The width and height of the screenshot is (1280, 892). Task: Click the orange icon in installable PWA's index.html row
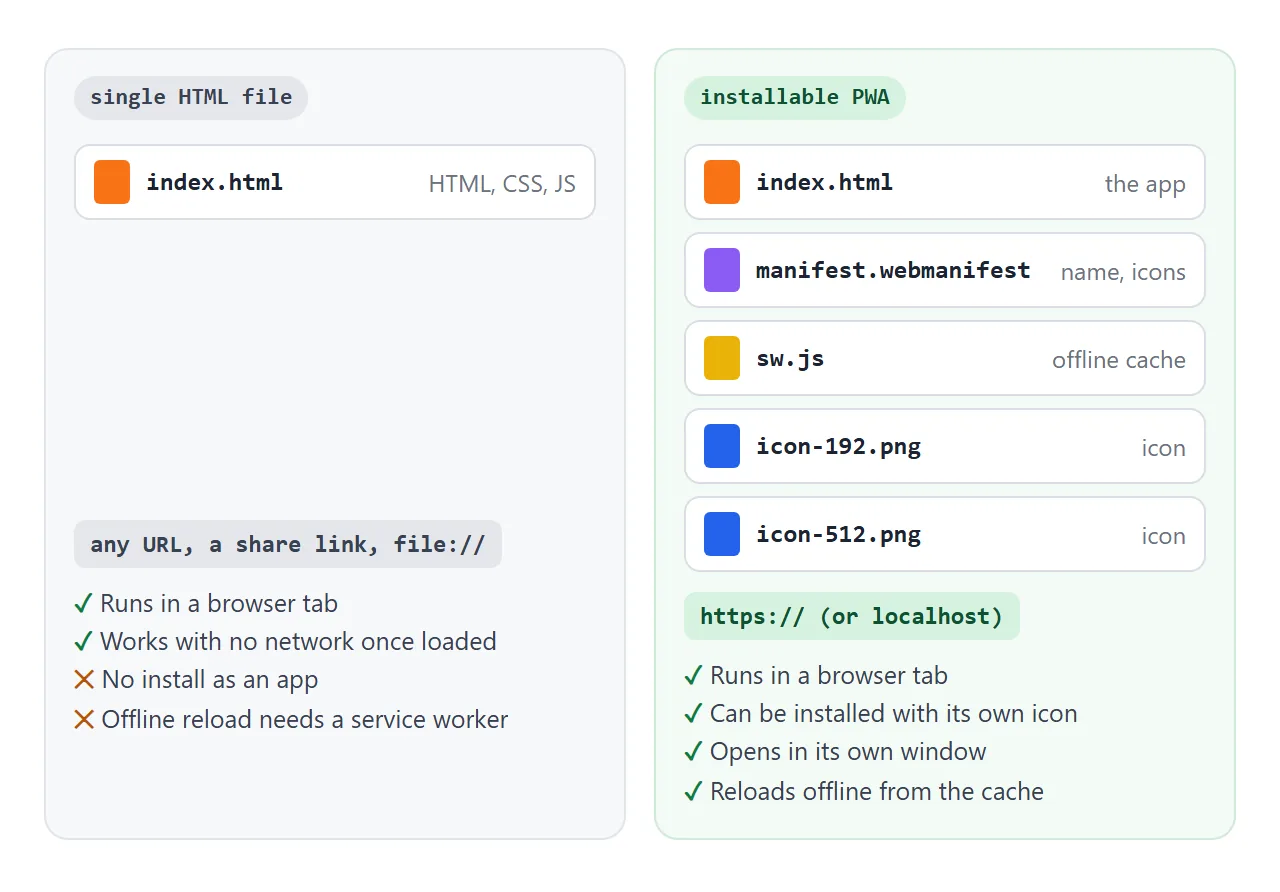click(722, 182)
